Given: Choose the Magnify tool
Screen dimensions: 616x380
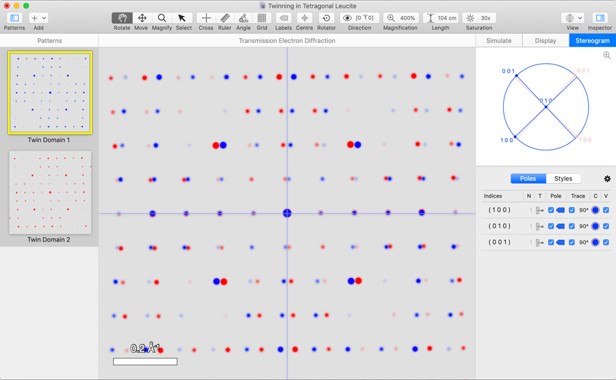Looking at the screenshot, I should pyautogui.click(x=162, y=18).
